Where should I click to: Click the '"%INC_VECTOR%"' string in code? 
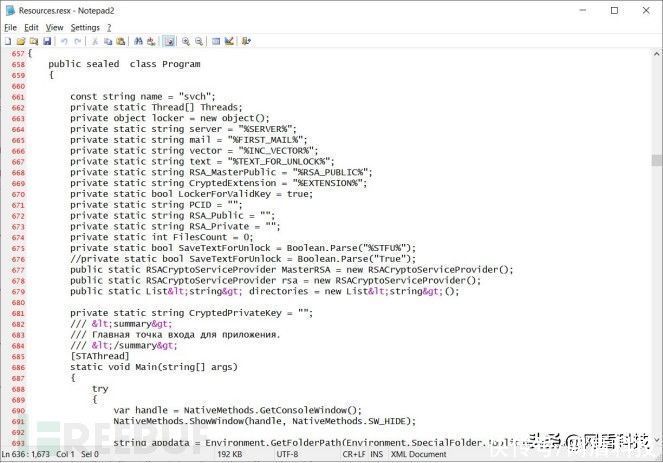(276, 151)
